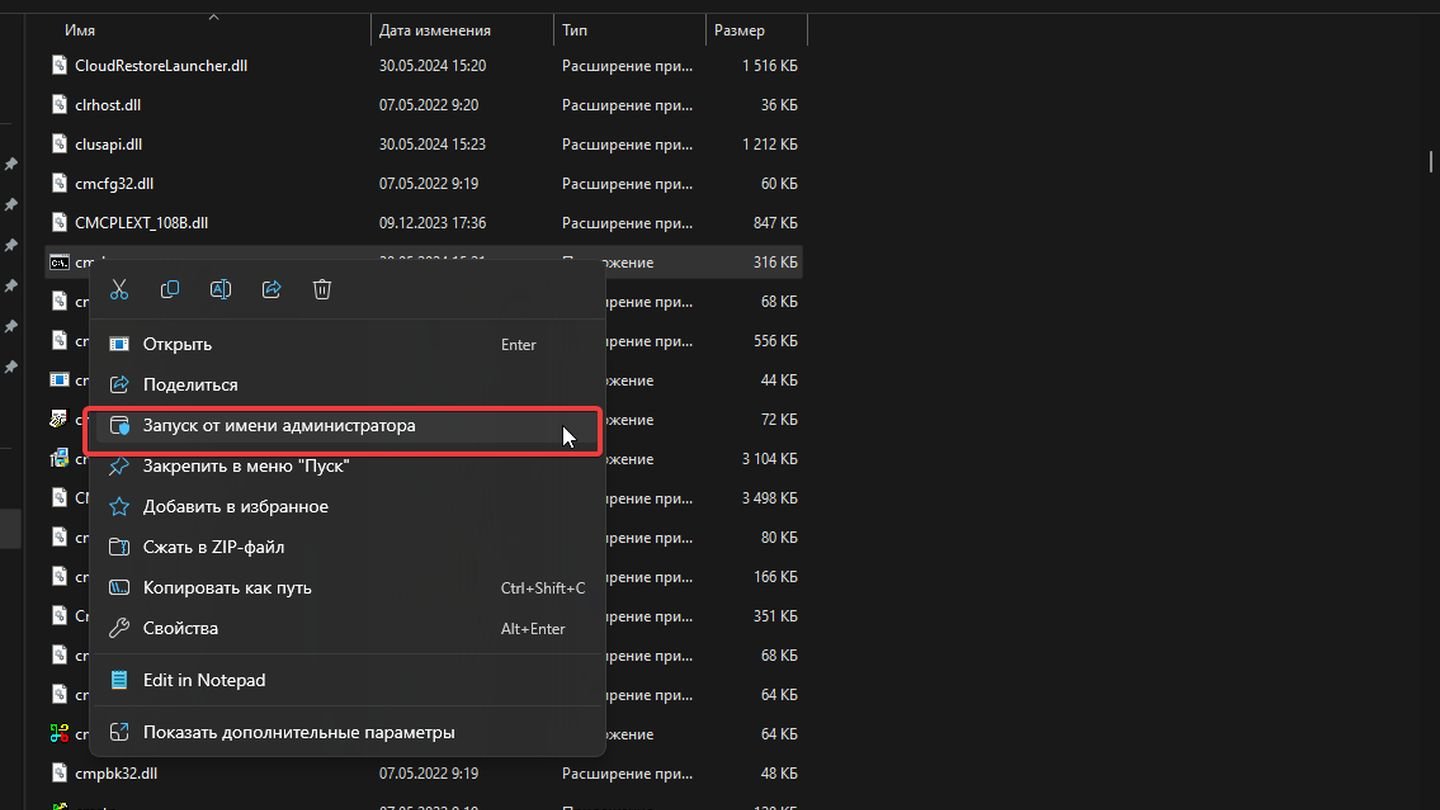Click the clrhost.dll file icon
1440x810 pixels.
point(59,105)
